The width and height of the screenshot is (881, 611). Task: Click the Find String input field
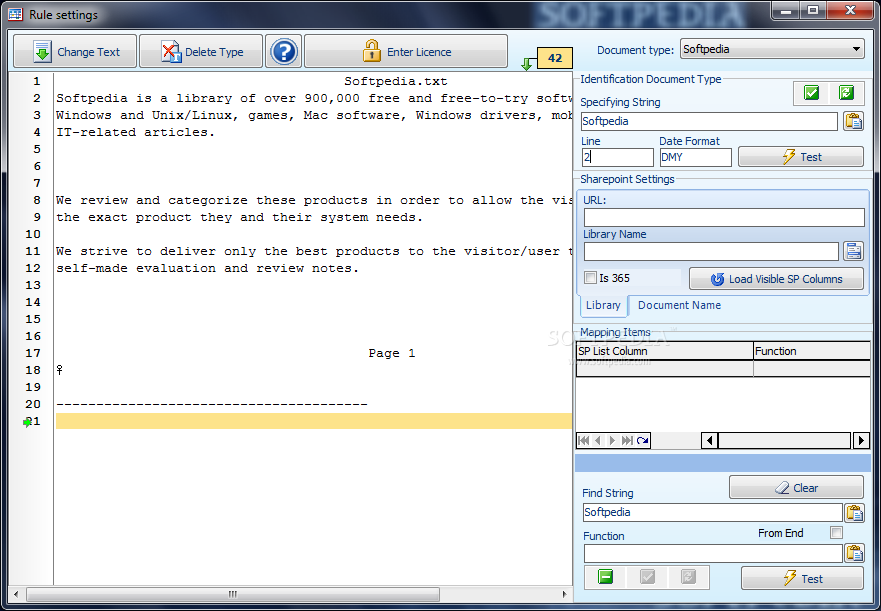(x=712, y=512)
